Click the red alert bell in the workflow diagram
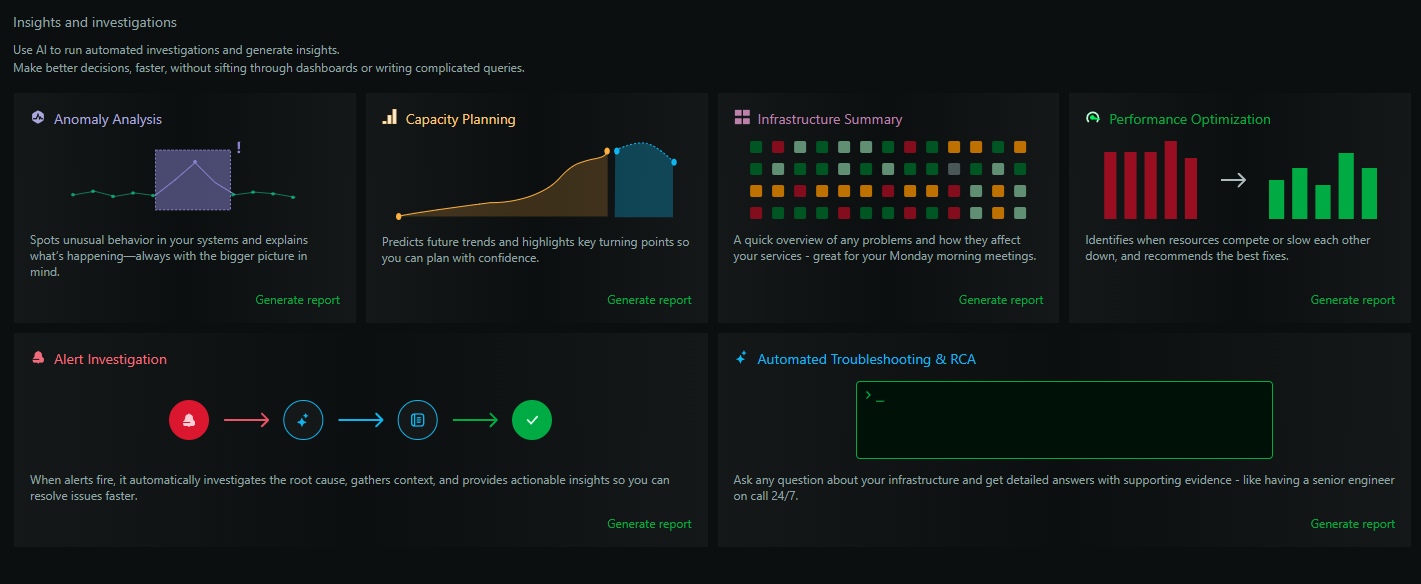 [x=189, y=420]
